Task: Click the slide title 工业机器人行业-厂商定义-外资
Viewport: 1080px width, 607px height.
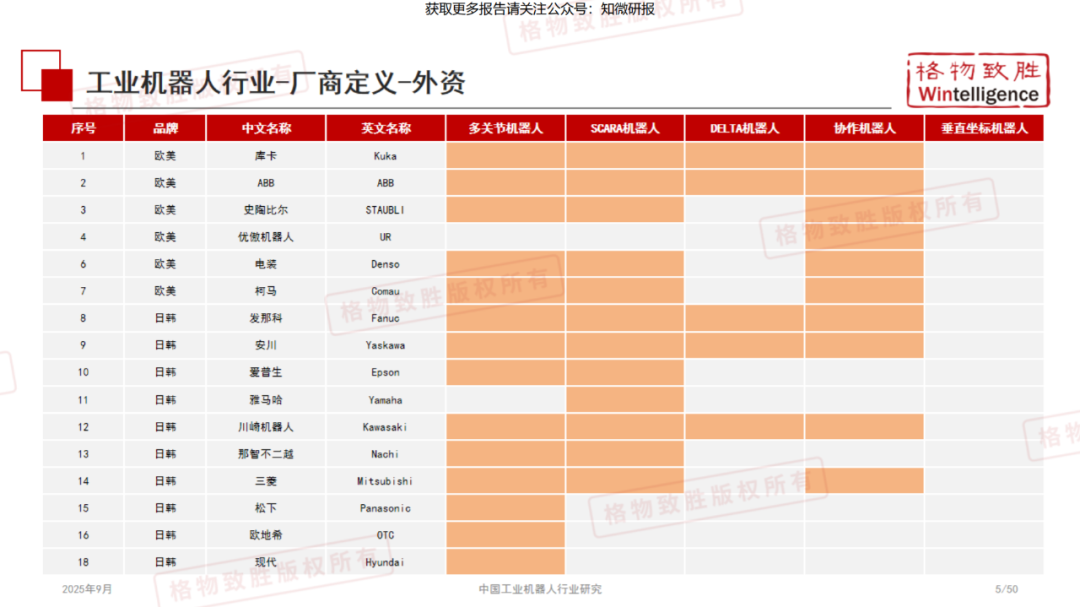Action: pyautogui.click(x=276, y=83)
